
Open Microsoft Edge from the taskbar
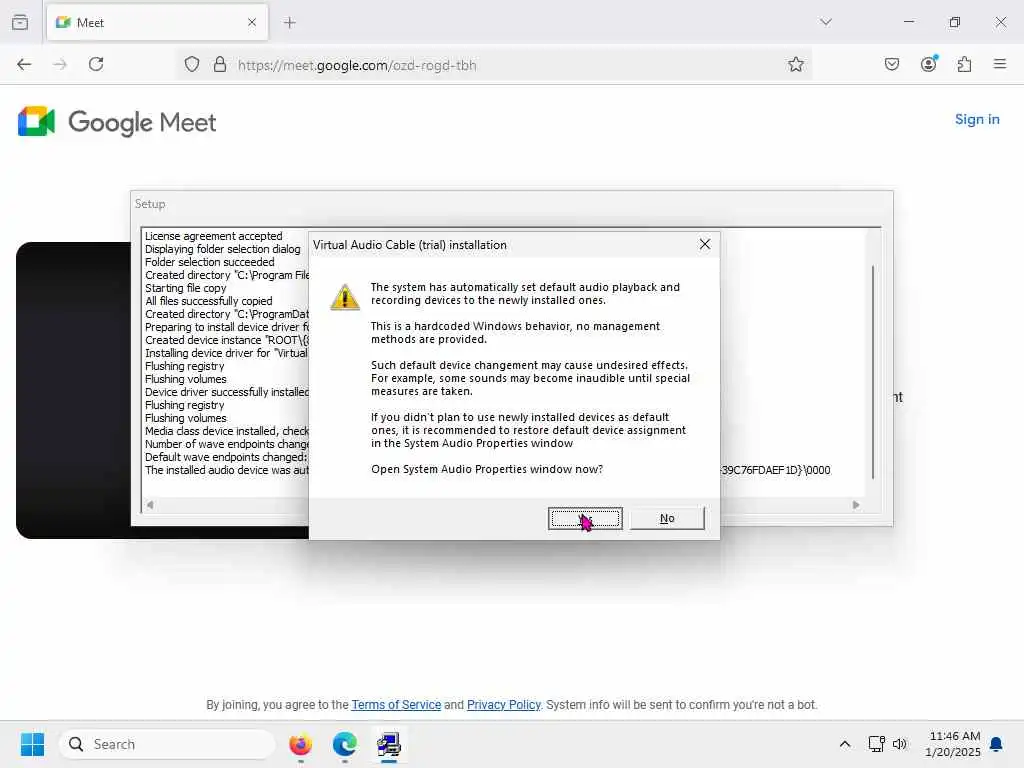click(344, 744)
